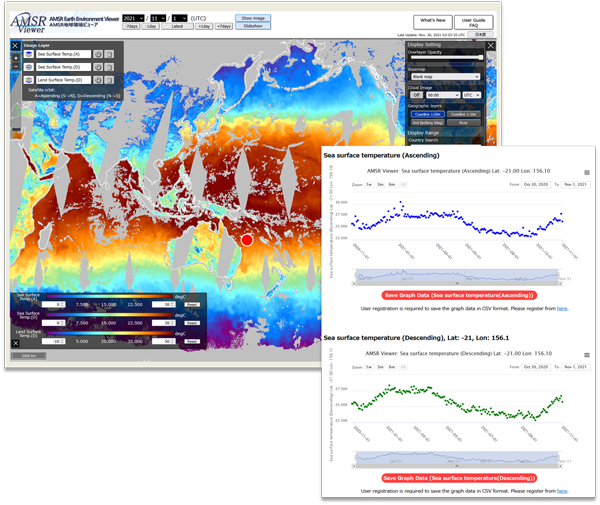
Task: Select Sea Surface Temp.(A) layer field
Action: pos(64,54)
